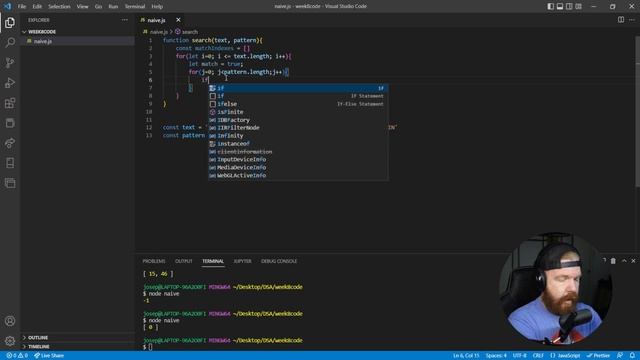
Task: Close the terminal panel
Action: pyautogui.click(x=633, y=261)
